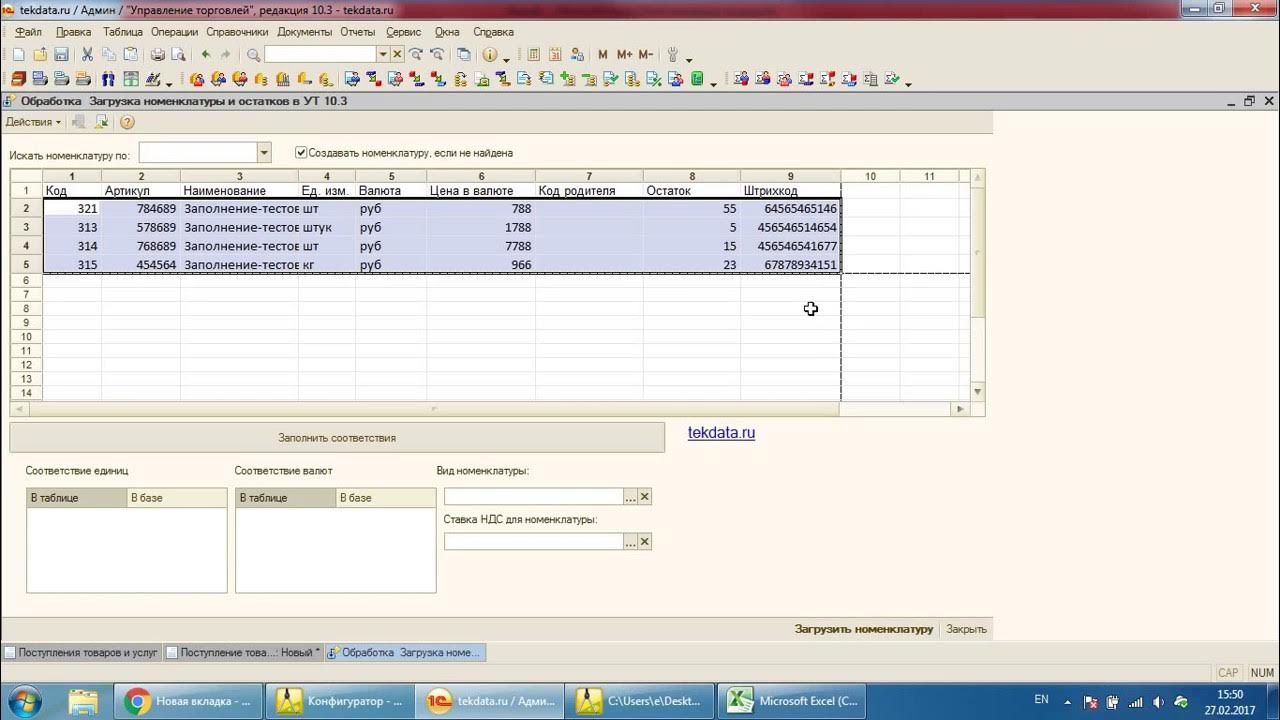Open the Chrome 'Новая вкладка' taskbar item

pos(189,701)
